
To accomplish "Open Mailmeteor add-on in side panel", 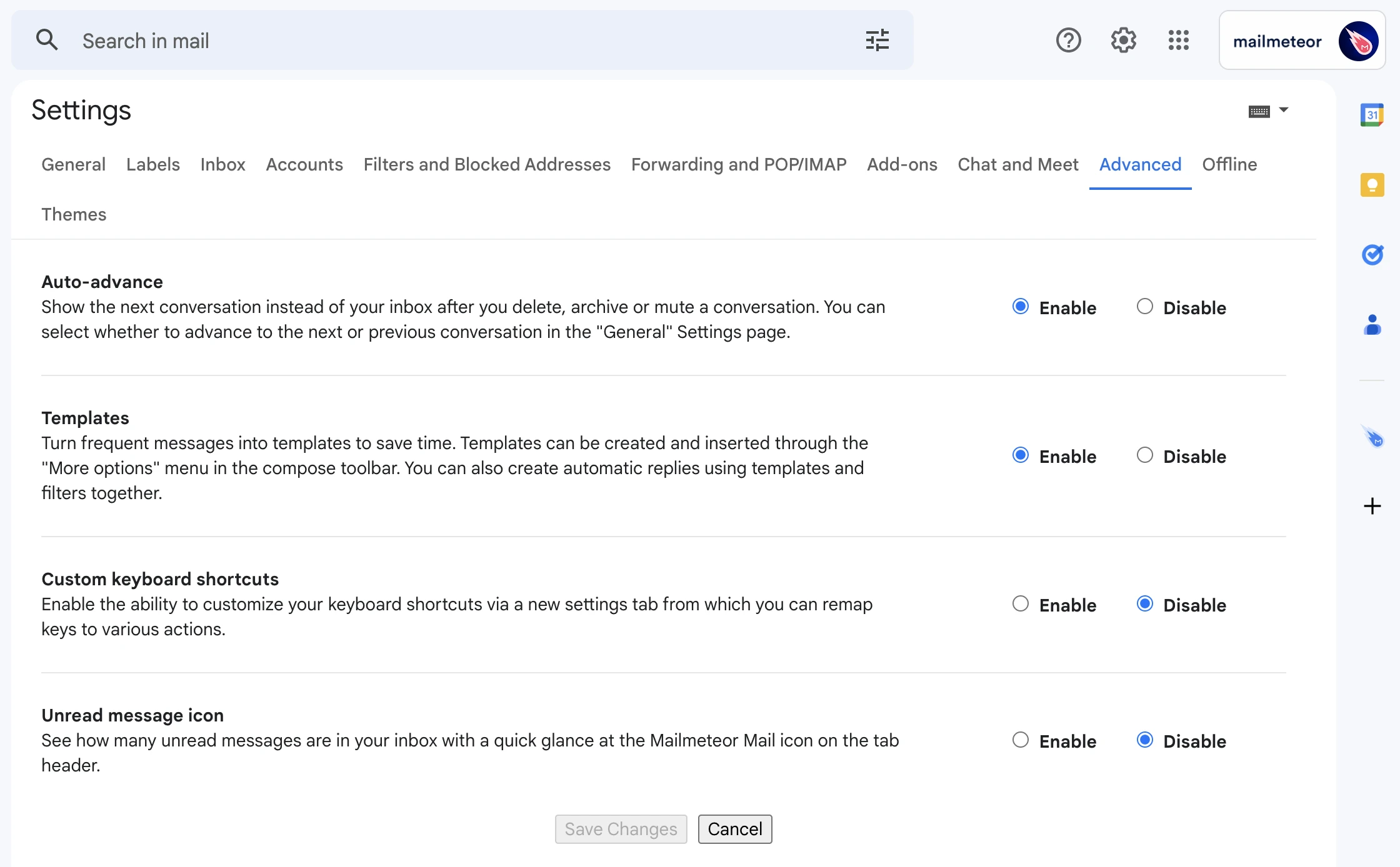I will (1372, 436).
